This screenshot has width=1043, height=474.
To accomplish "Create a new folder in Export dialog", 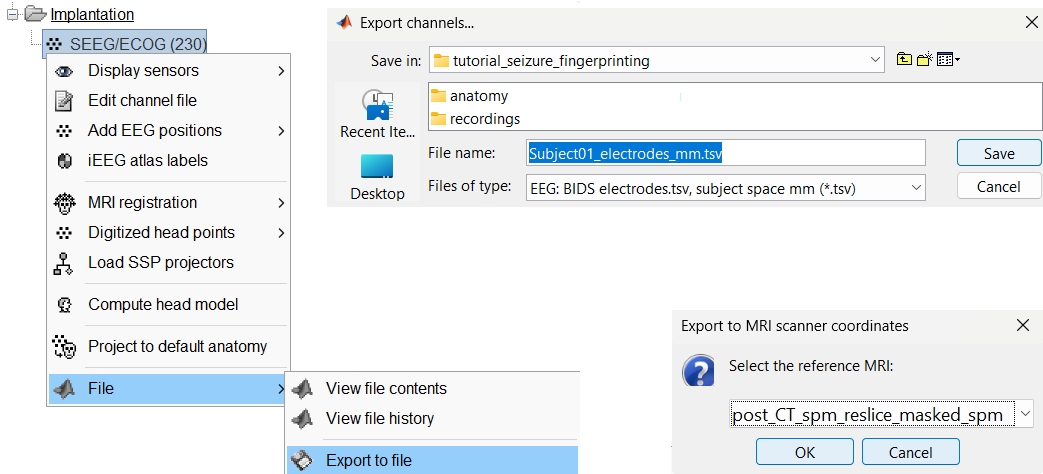I will (925, 60).
